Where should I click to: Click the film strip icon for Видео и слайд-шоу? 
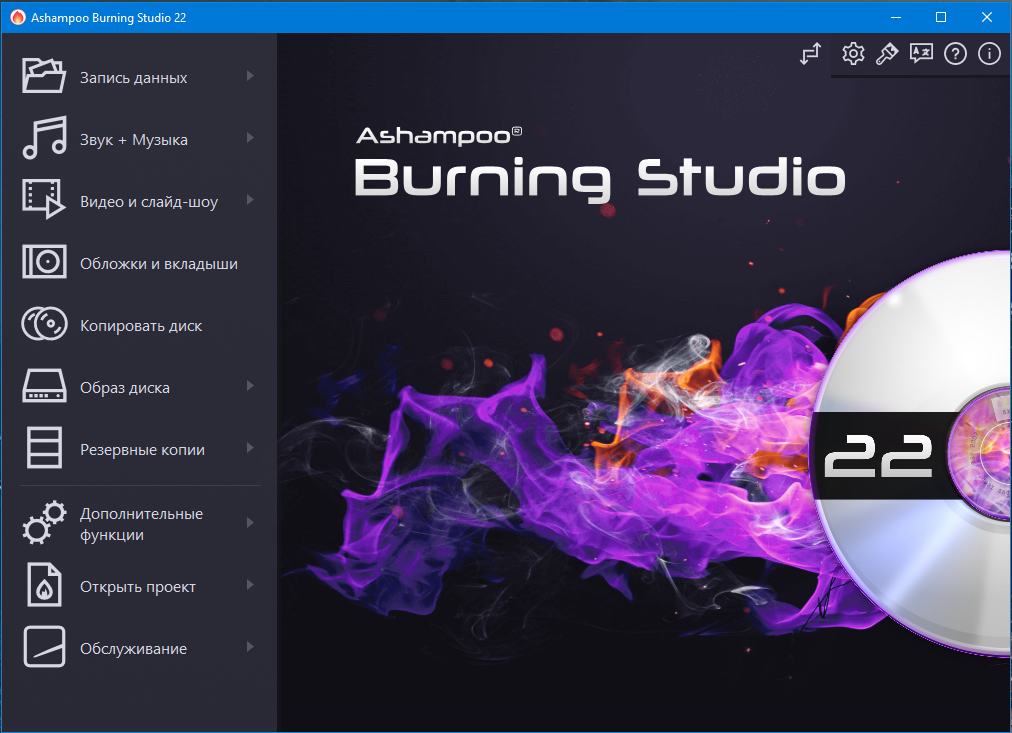click(x=44, y=199)
